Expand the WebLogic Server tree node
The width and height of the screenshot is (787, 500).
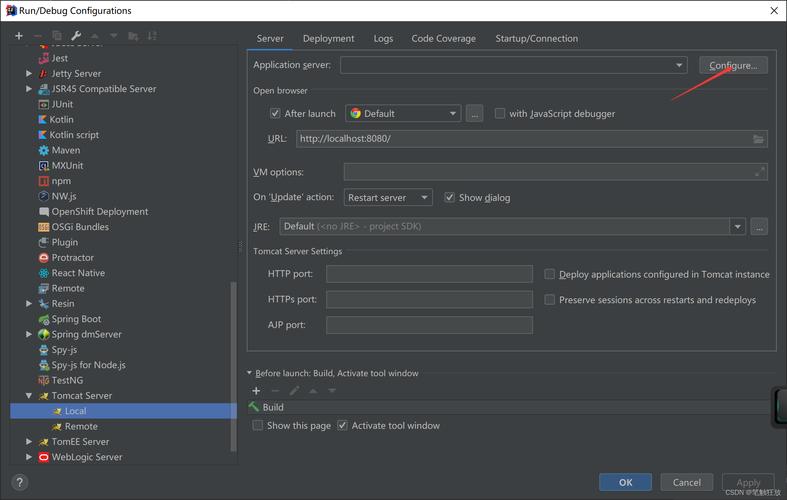coord(29,457)
